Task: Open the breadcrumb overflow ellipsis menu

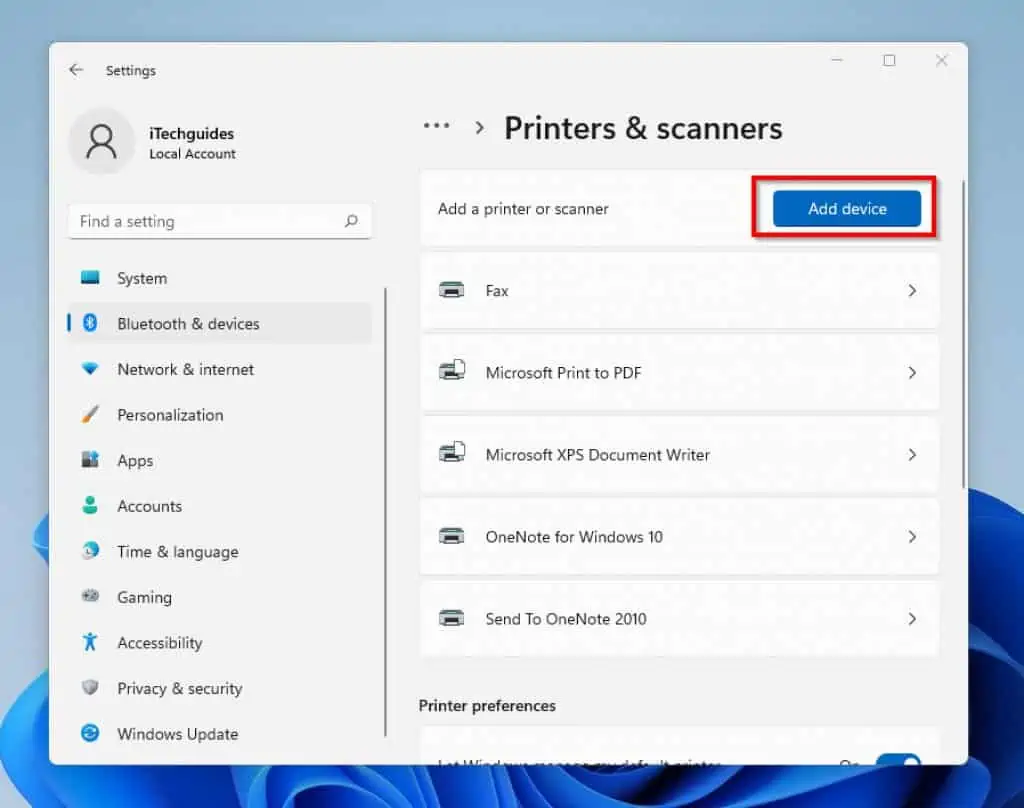Action: (436, 125)
